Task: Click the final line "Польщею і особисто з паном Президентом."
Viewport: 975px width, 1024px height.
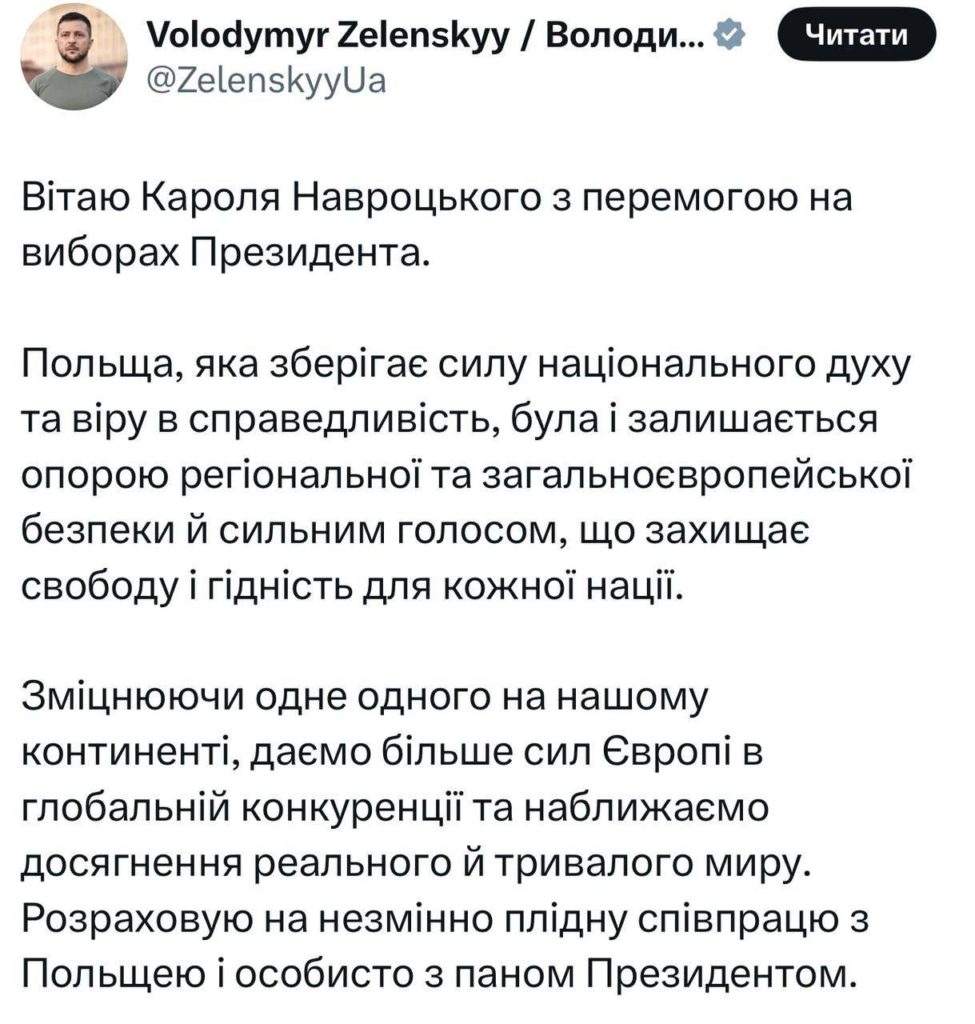Action: pyautogui.click(x=441, y=970)
